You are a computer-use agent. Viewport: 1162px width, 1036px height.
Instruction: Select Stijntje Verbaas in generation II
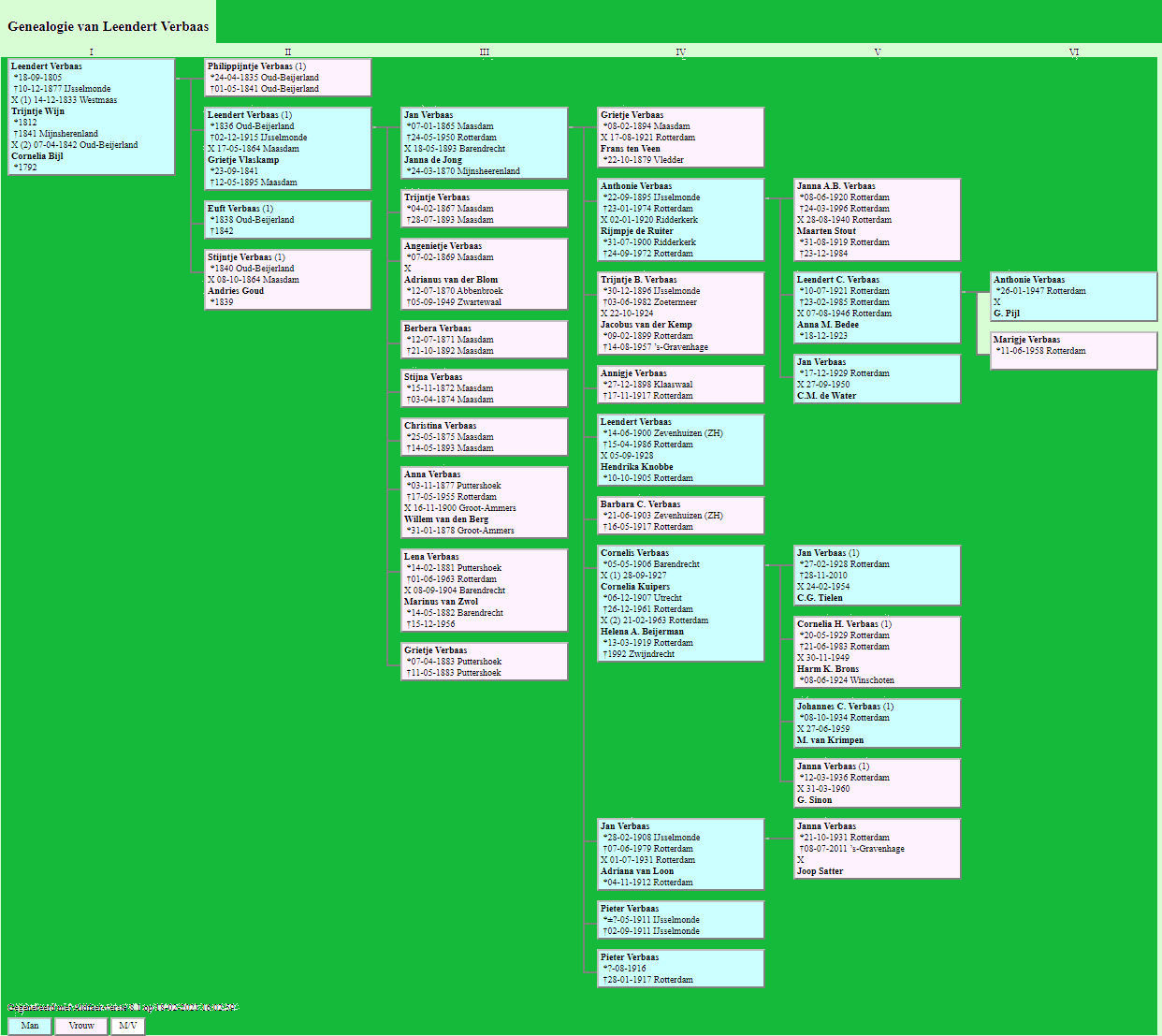pyautogui.click(x=288, y=280)
